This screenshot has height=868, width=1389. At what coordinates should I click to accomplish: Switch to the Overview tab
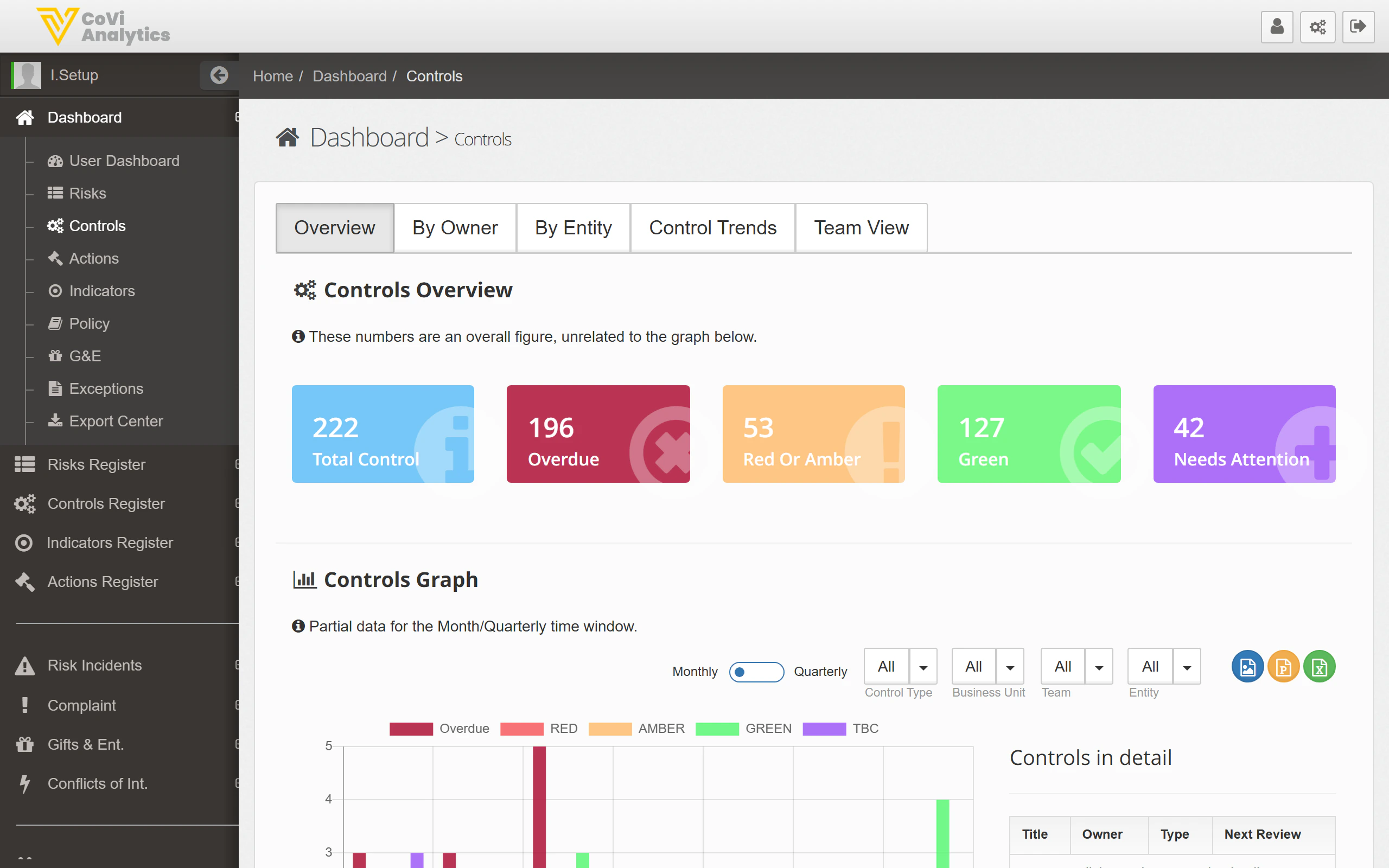coord(335,228)
